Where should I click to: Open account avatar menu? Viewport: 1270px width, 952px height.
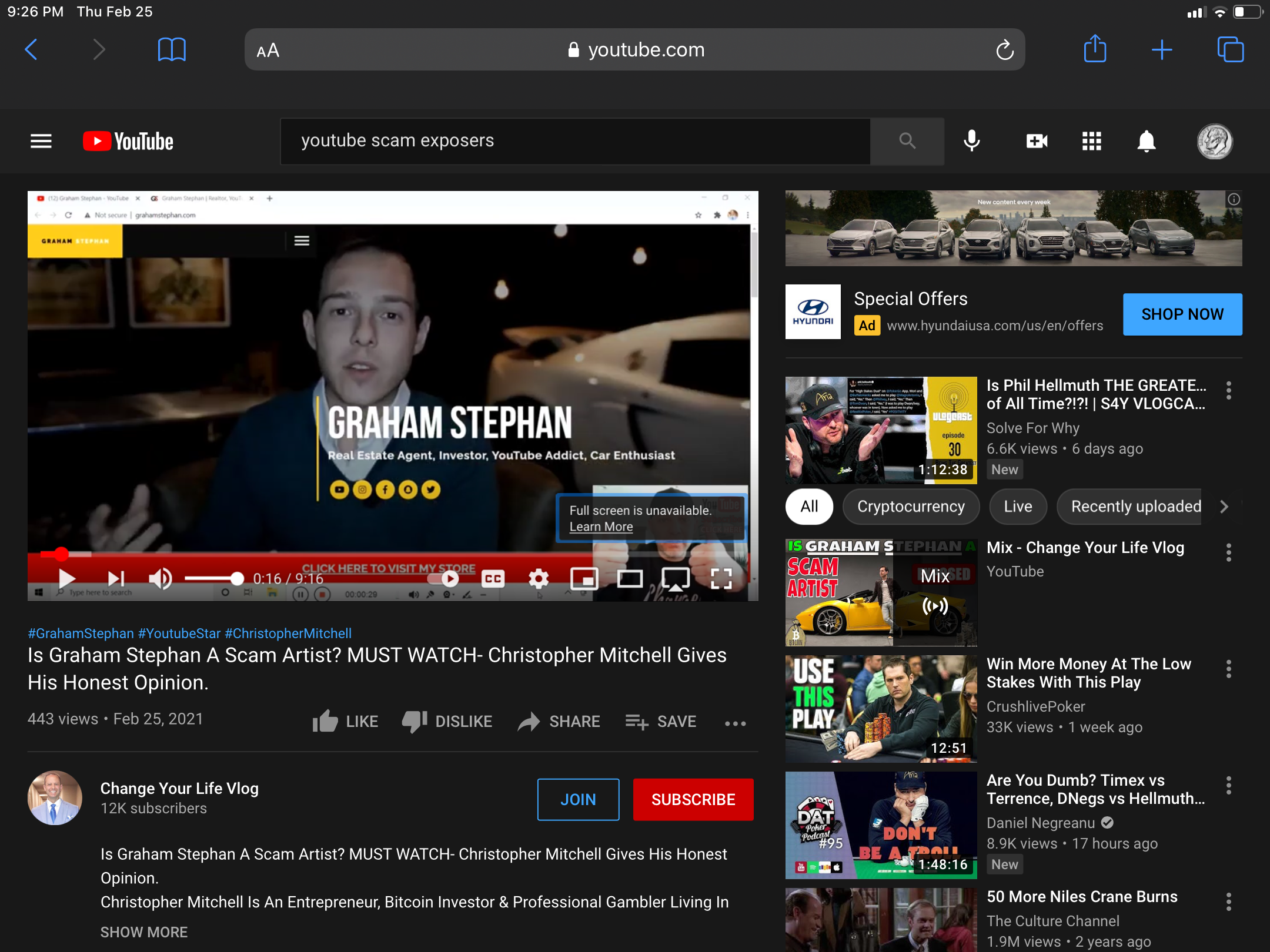tap(1215, 141)
